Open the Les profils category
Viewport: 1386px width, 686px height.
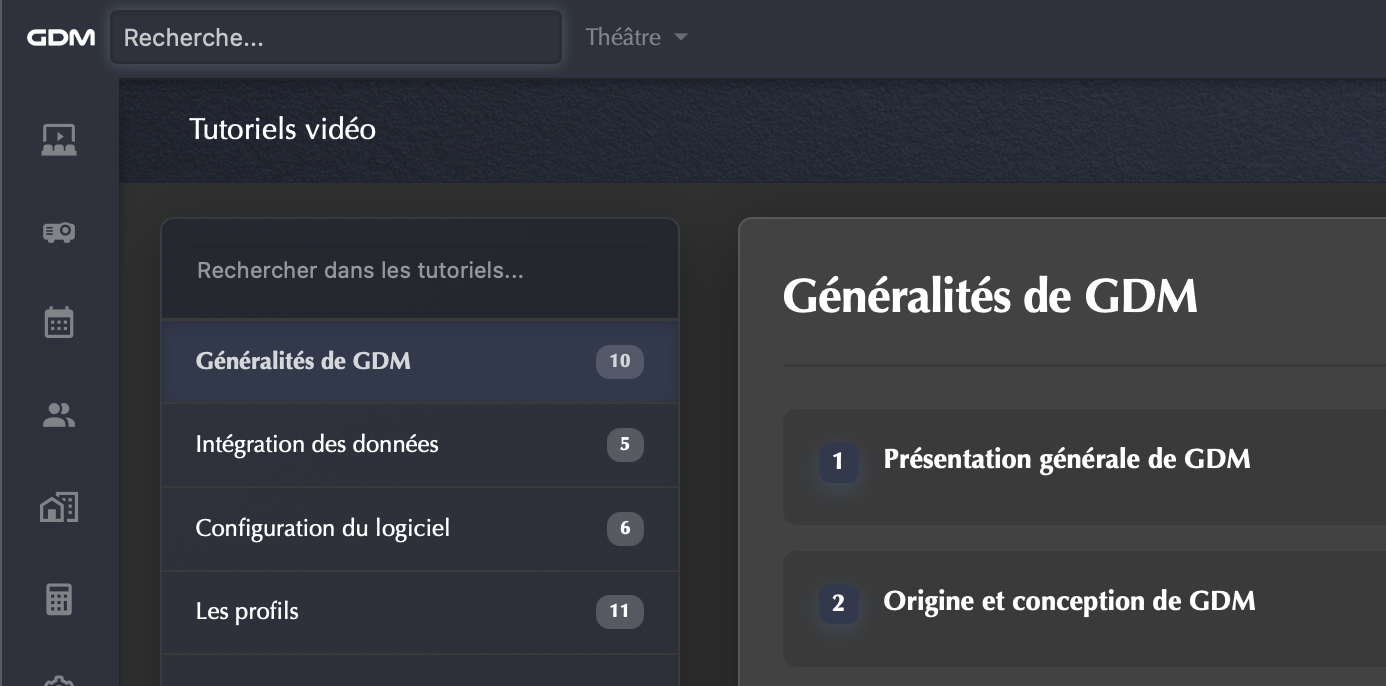247,611
